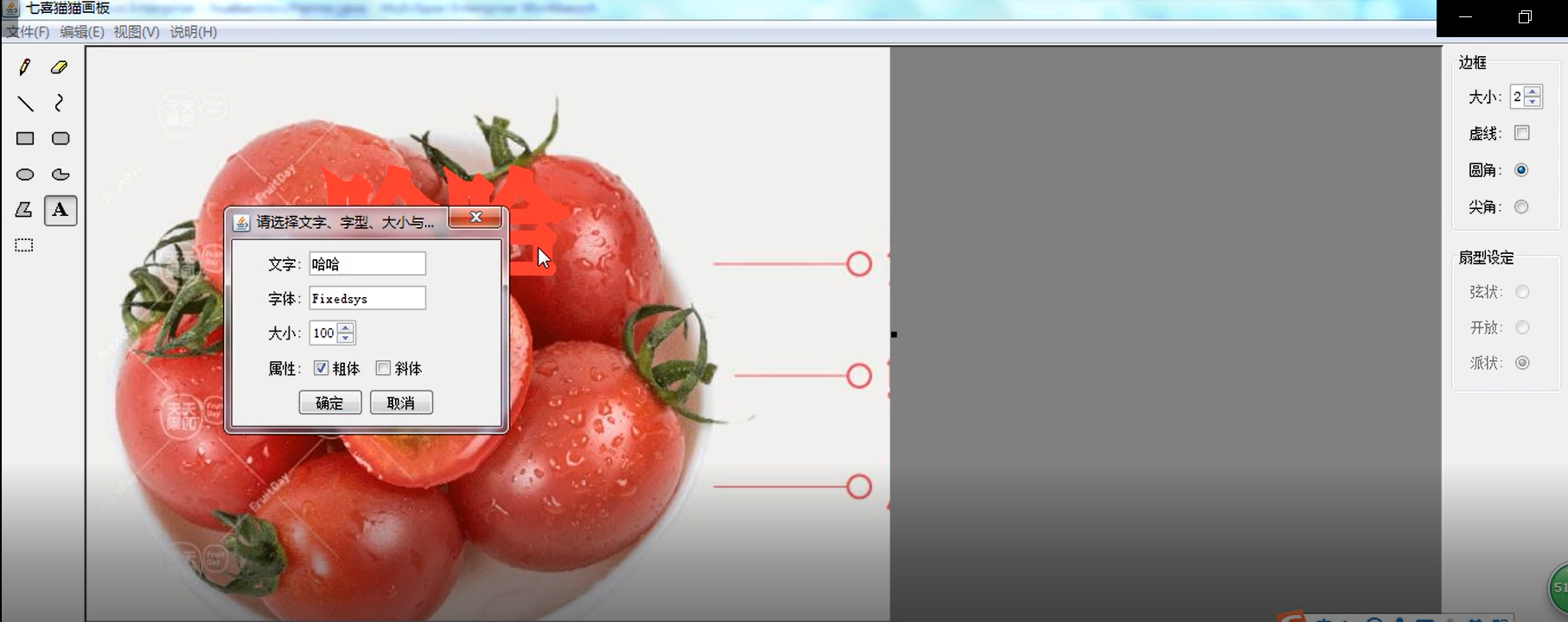Increase border 大小 with up arrow
The height and width of the screenshot is (622, 1568).
point(1533,92)
